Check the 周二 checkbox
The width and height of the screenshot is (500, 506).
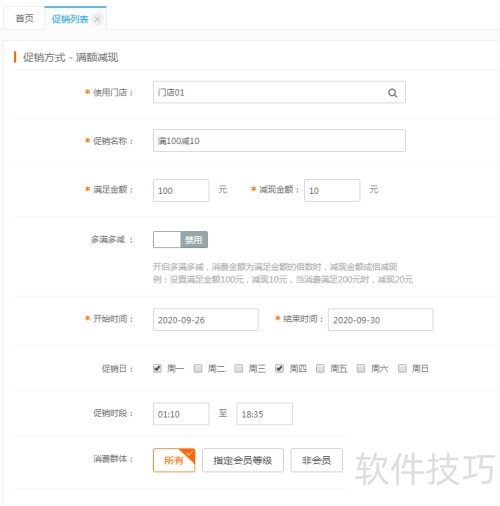pyautogui.click(x=198, y=368)
